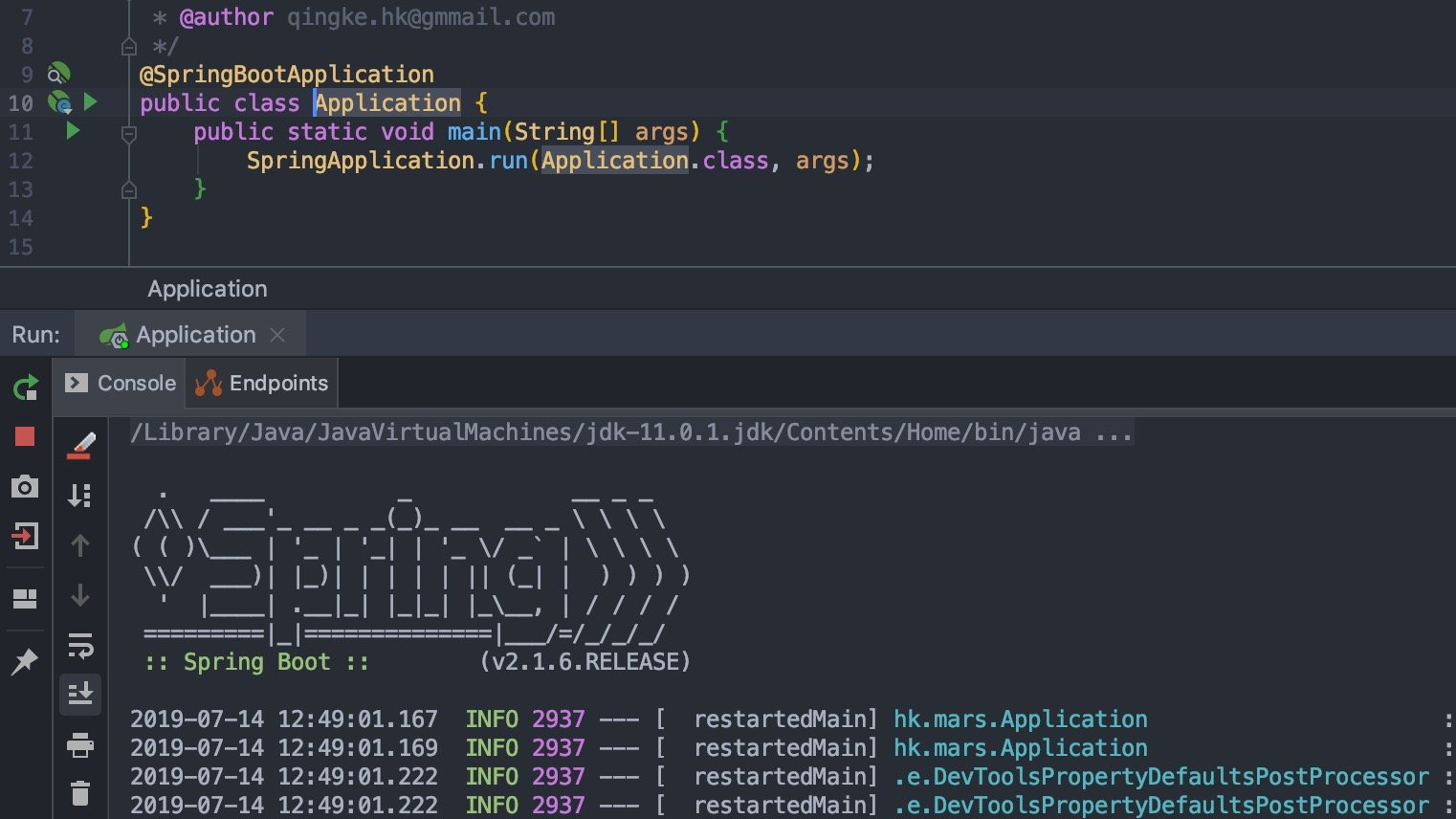Click the (v2.1.6.RELEASE) version text

585,662
